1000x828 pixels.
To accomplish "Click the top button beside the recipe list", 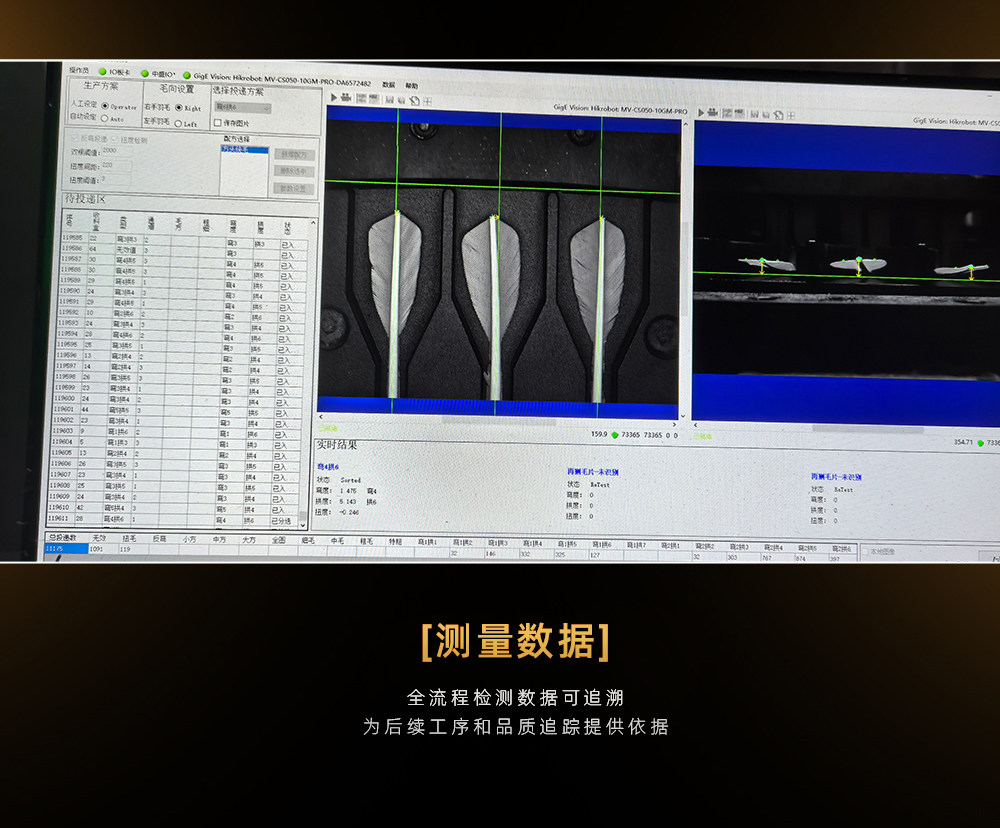I will (x=294, y=155).
